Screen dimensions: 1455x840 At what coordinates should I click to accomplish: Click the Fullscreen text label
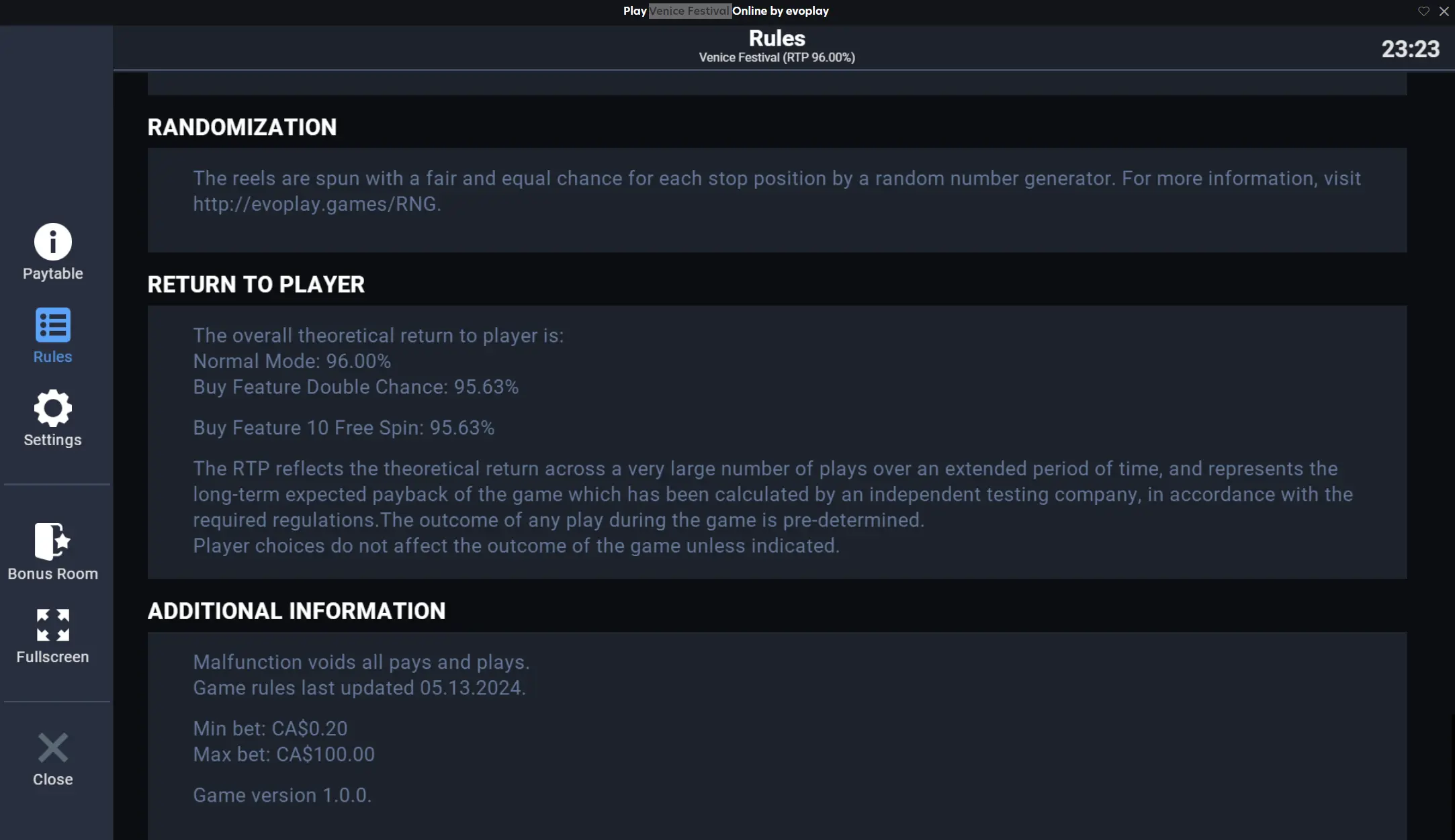pos(53,657)
